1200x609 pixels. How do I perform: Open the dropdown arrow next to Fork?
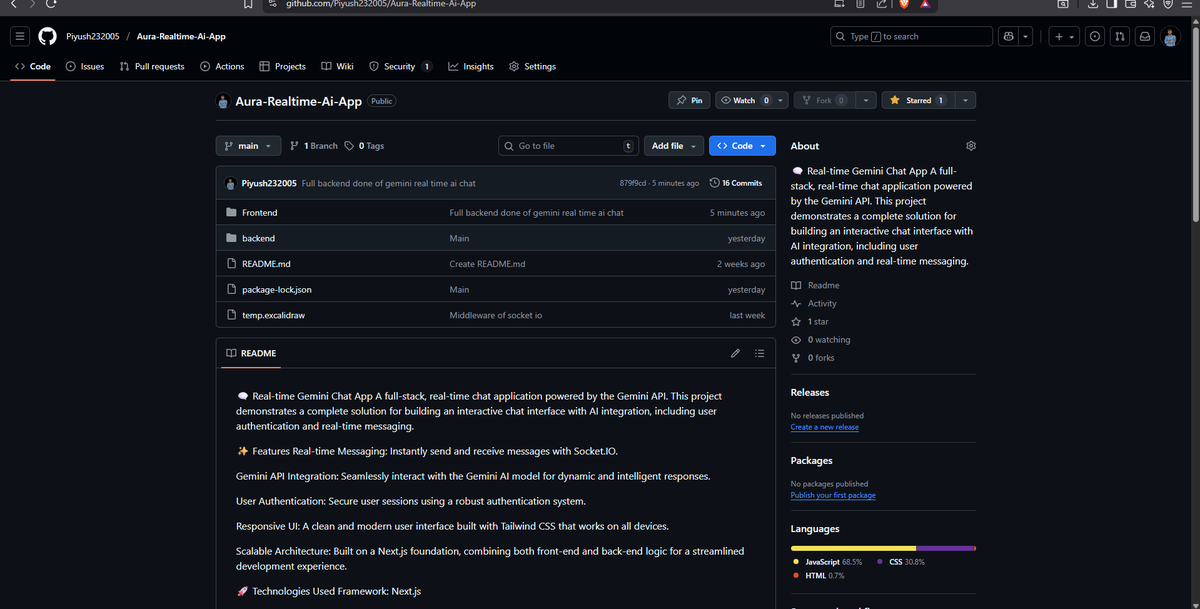865,100
